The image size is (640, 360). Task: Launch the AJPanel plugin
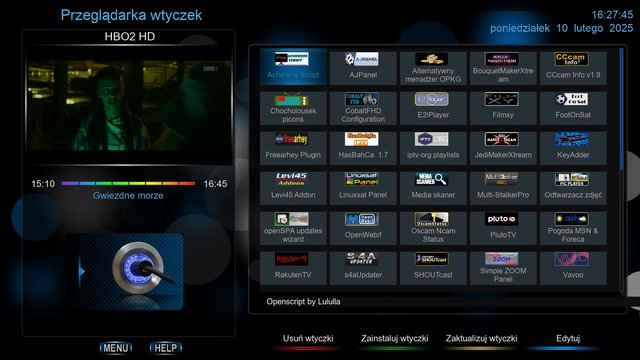363,67
